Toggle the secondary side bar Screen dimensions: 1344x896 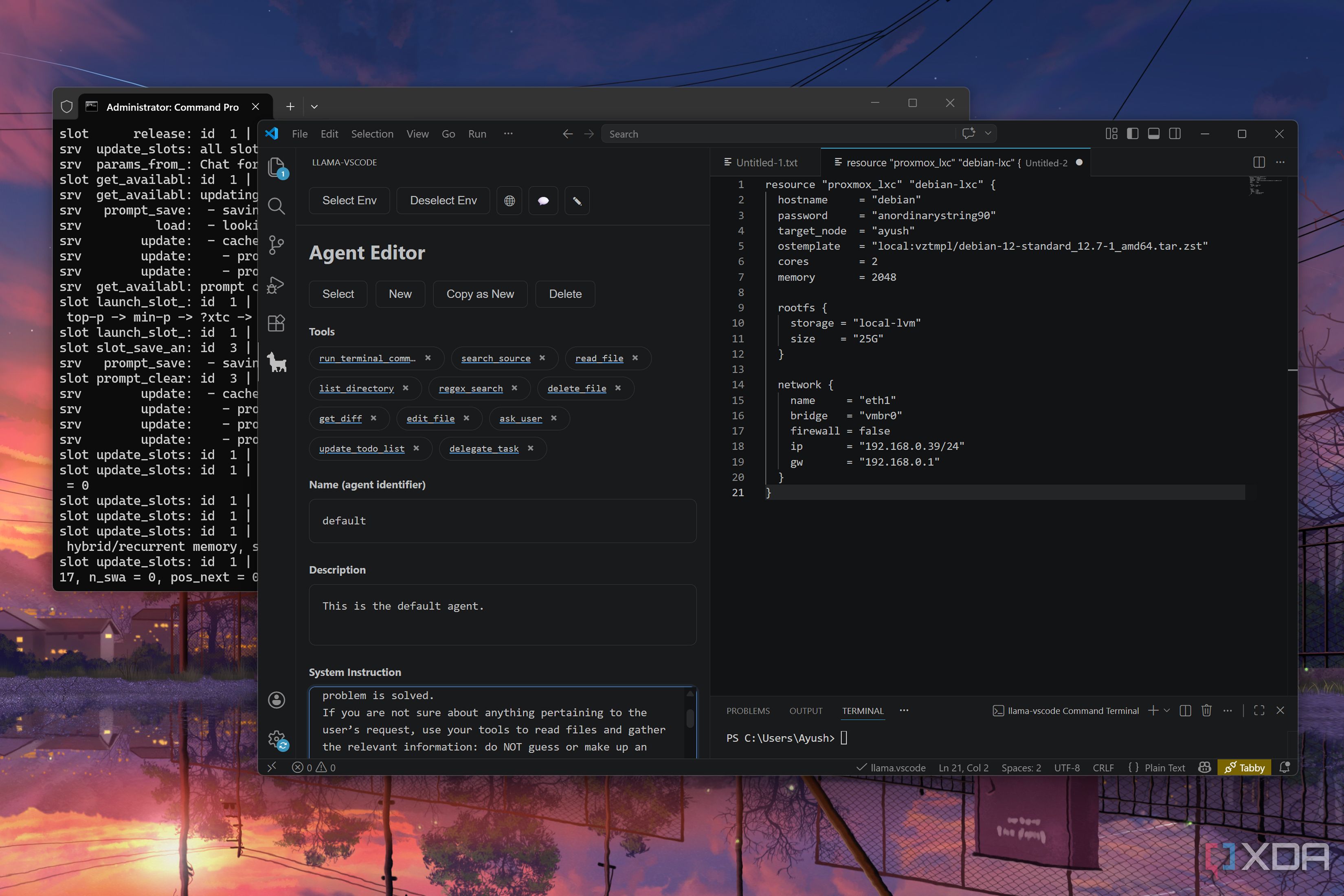click(1175, 134)
